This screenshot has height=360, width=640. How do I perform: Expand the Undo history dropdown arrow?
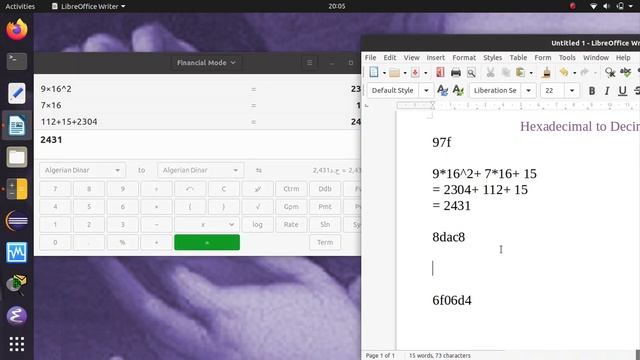(x=574, y=73)
